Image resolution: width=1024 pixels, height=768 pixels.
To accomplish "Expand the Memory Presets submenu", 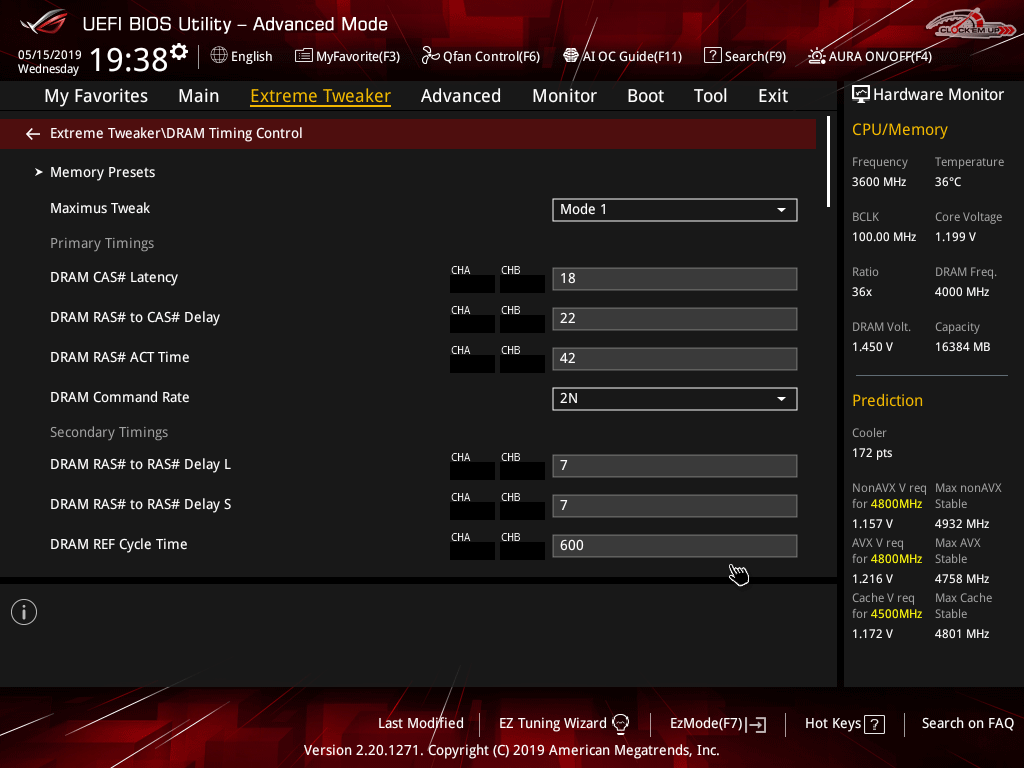I will pos(102,172).
